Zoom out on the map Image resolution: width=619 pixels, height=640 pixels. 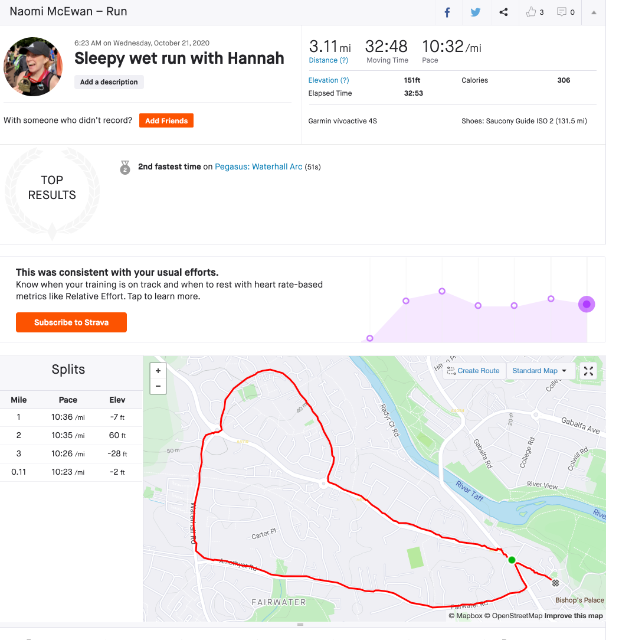pyautogui.click(x=158, y=385)
